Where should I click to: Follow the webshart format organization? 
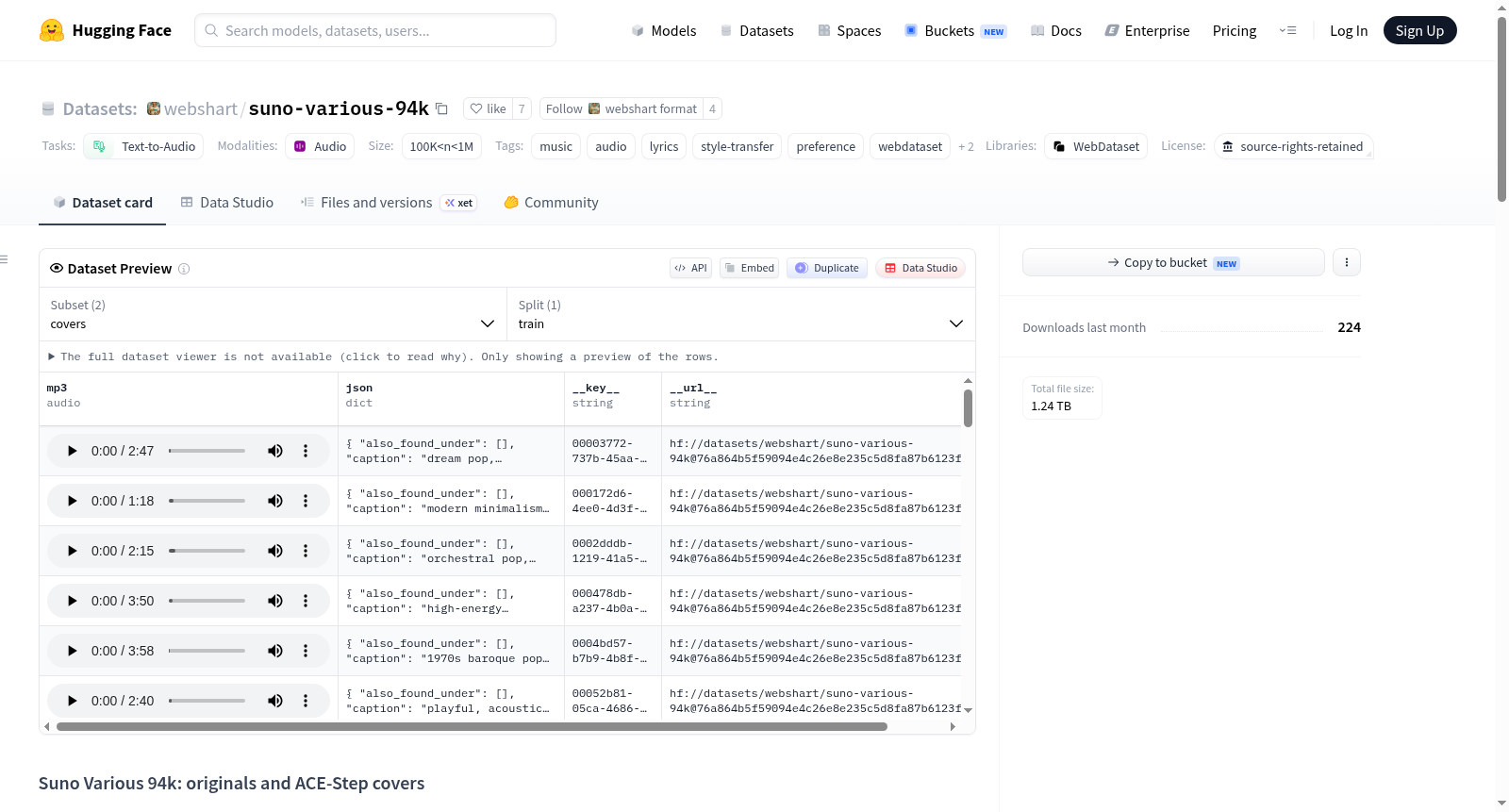(622, 108)
